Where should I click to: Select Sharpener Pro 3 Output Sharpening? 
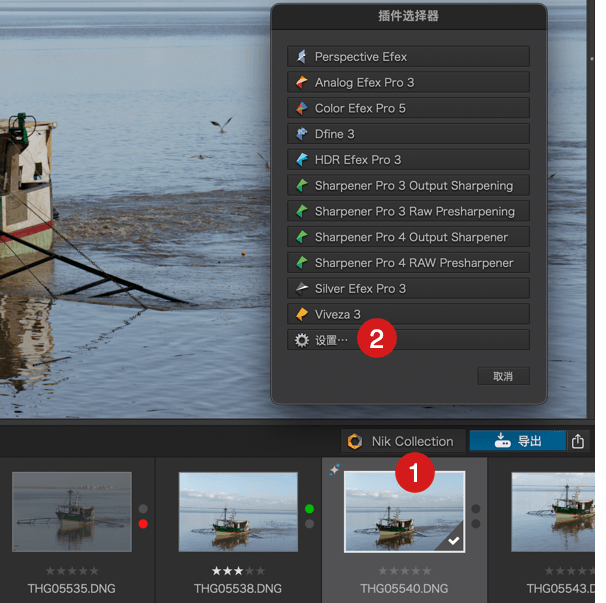tap(408, 186)
